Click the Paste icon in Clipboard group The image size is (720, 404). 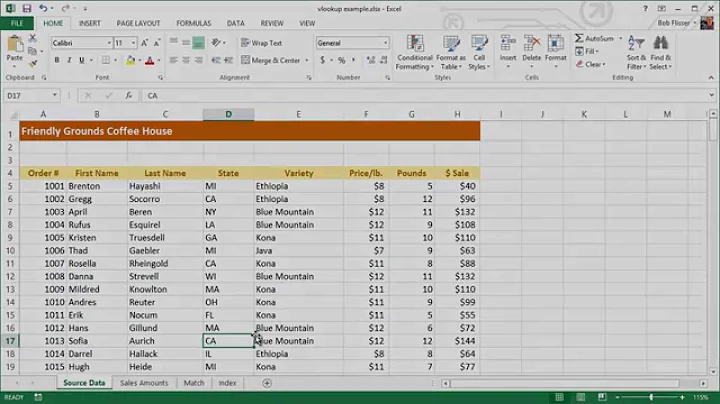coord(14,48)
